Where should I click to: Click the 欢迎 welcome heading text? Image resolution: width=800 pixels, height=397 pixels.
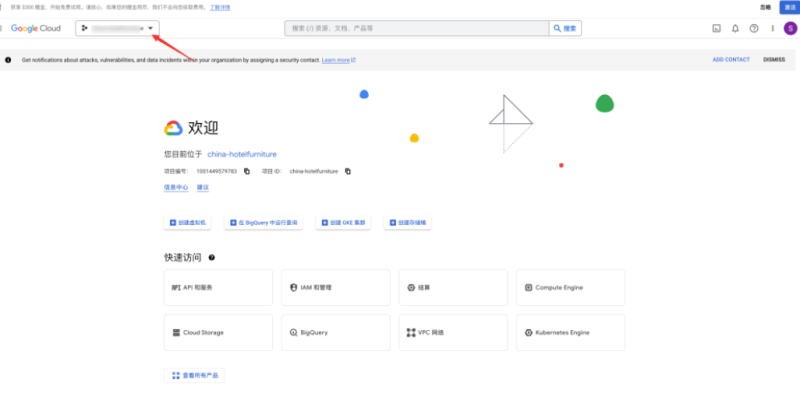coord(203,128)
